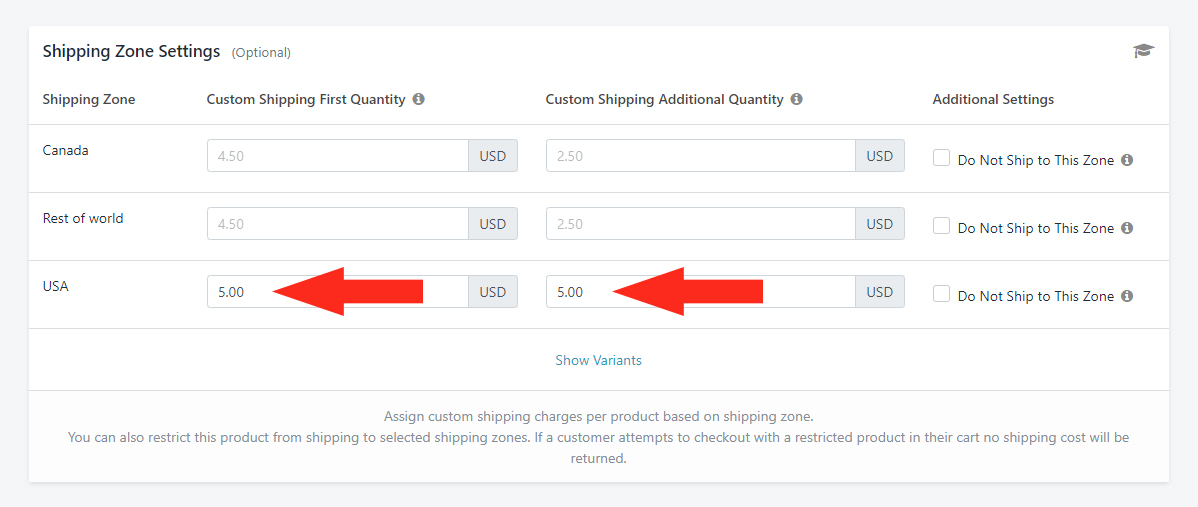
Task: Click info icon for Rest of world Do Not Ship
Action: (1127, 228)
